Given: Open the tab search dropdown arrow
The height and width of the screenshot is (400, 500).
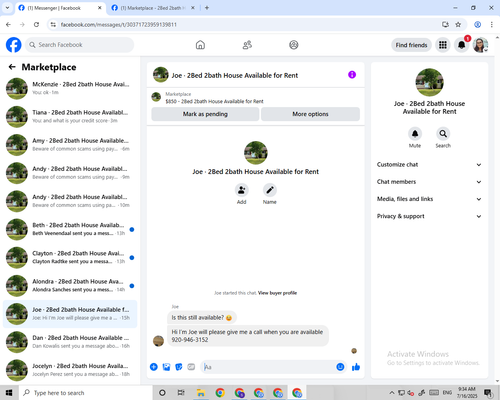Looking at the screenshot, I should click(x=7, y=7).
